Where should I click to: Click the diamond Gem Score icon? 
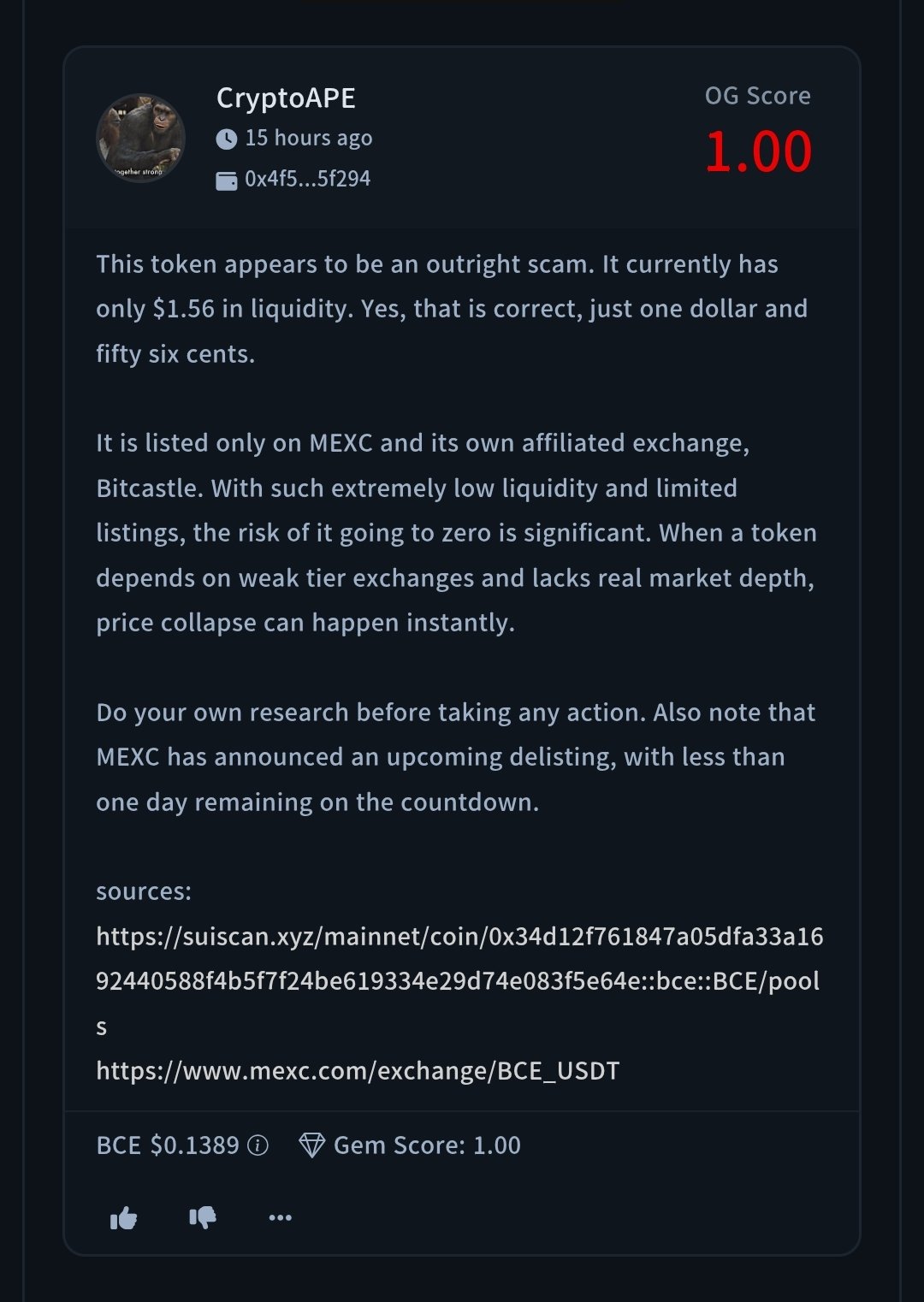[x=311, y=1145]
